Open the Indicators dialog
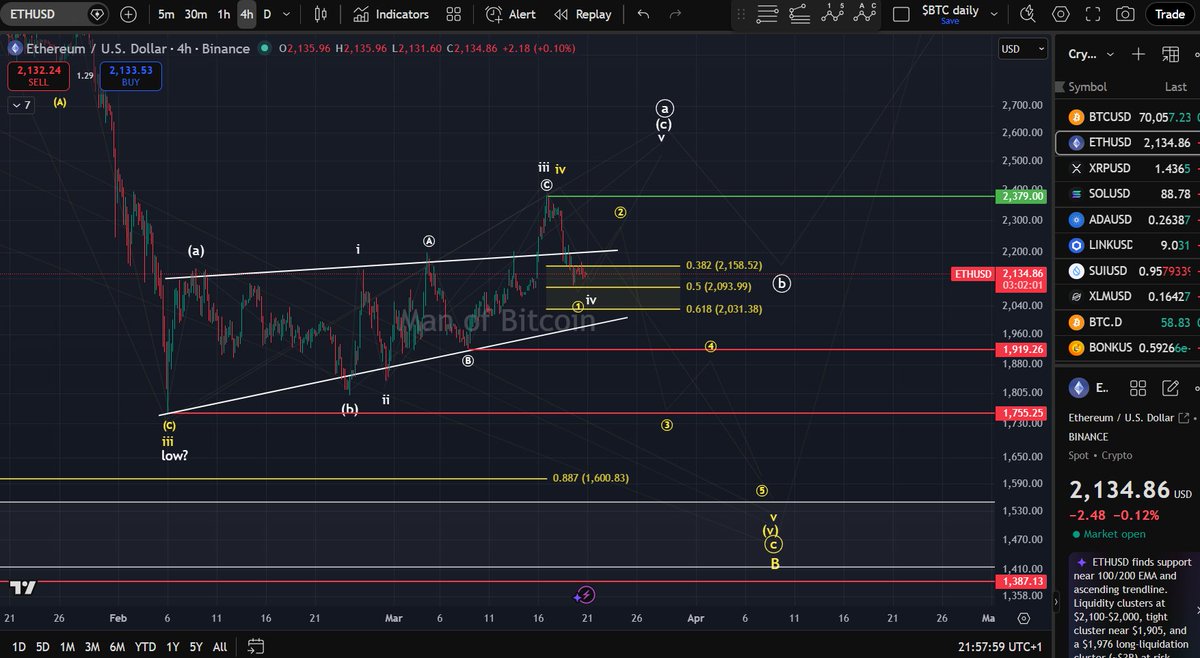The height and width of the screenshot is (658, 1200). (391, 15)
